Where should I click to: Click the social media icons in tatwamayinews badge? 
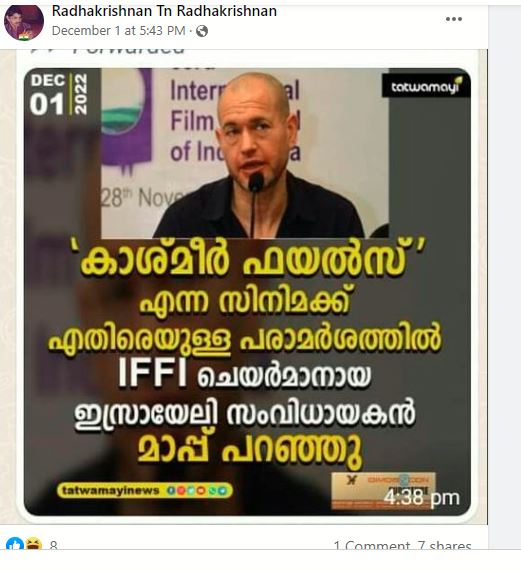click(x=197, y=490)
